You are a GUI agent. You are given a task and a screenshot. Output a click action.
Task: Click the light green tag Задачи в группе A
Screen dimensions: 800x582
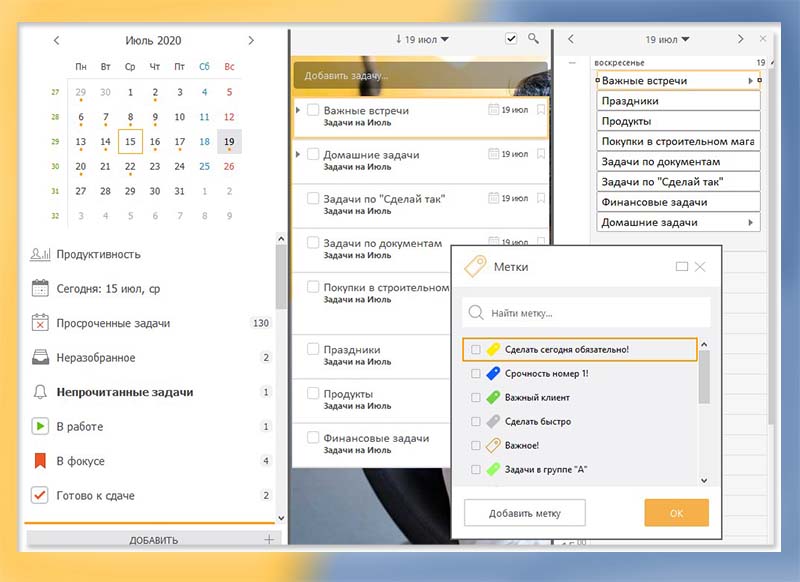click(493, 469)
